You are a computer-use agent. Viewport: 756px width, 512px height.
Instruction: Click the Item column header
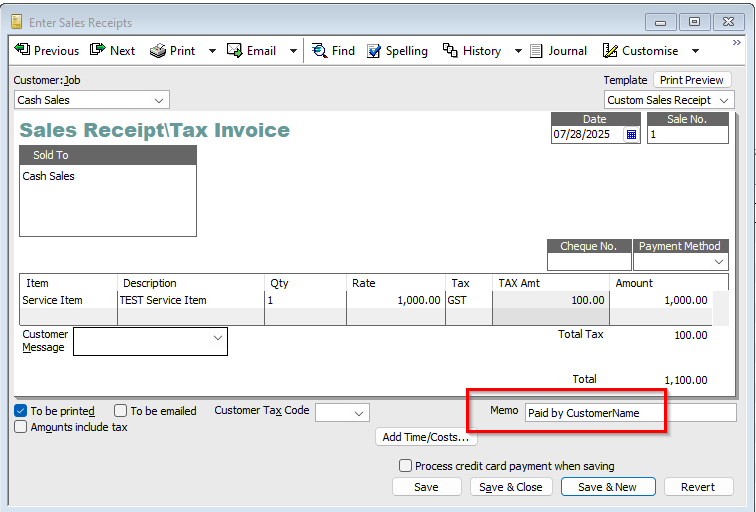[x=68, y=283]
